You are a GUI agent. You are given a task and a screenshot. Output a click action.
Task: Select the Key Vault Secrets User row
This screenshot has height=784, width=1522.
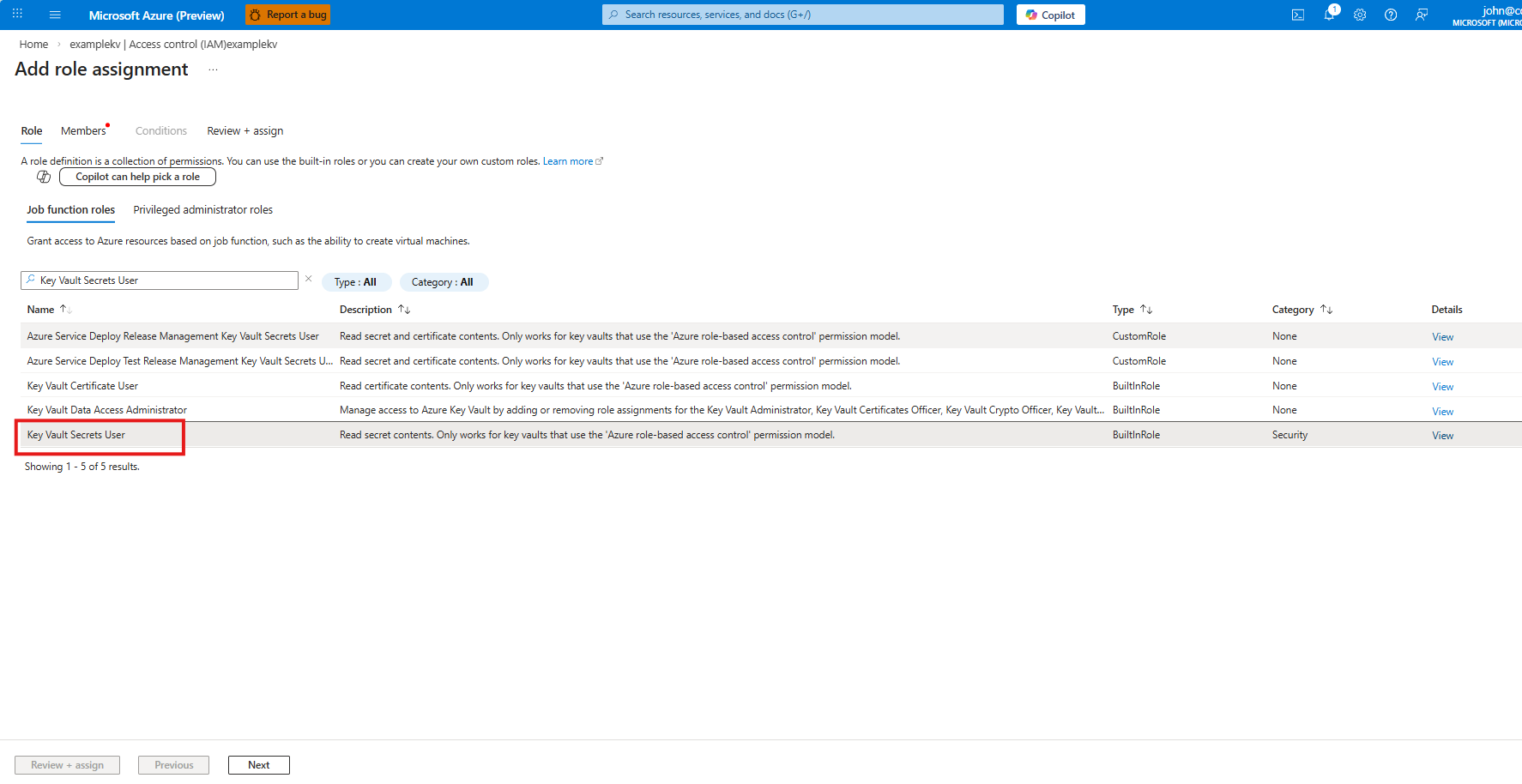[76, 435]
